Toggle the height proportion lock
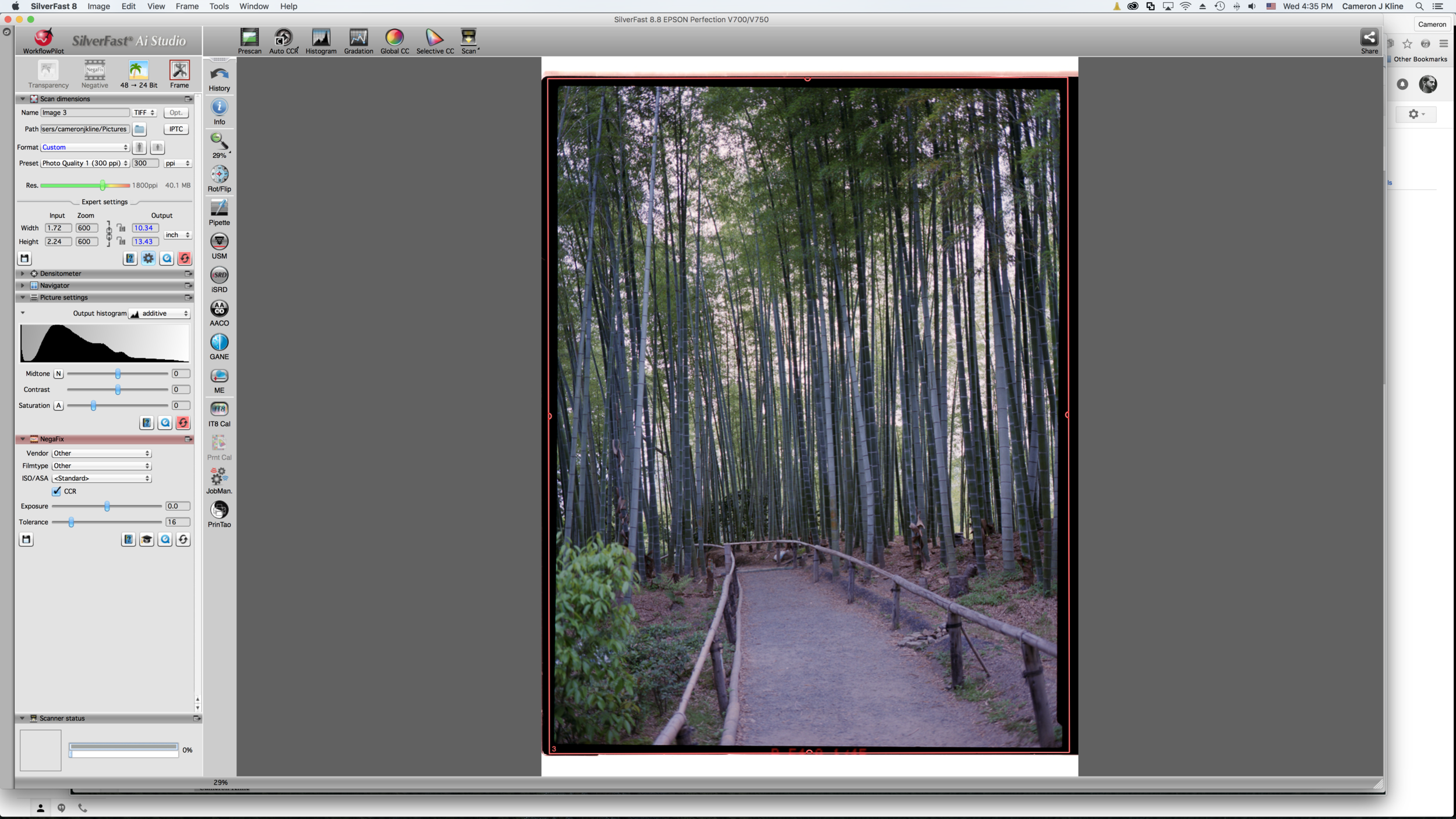1456x819 pixels. pos(121,241)
